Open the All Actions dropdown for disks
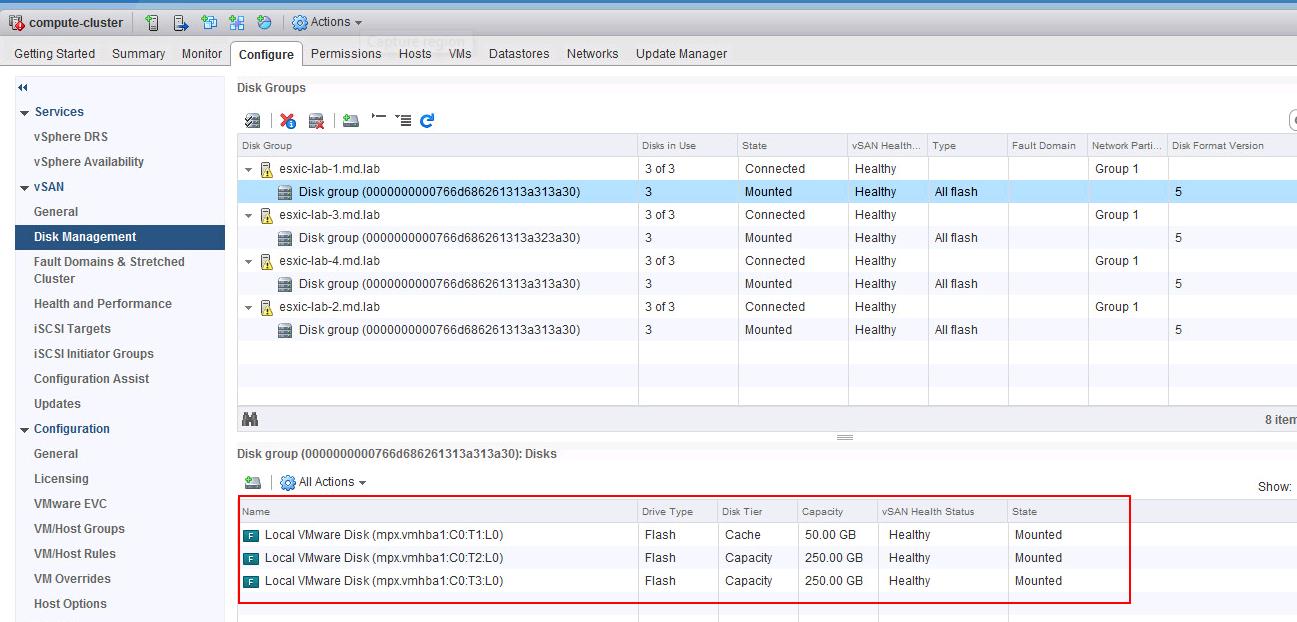The image size is (1297, 622). point(324,482)
